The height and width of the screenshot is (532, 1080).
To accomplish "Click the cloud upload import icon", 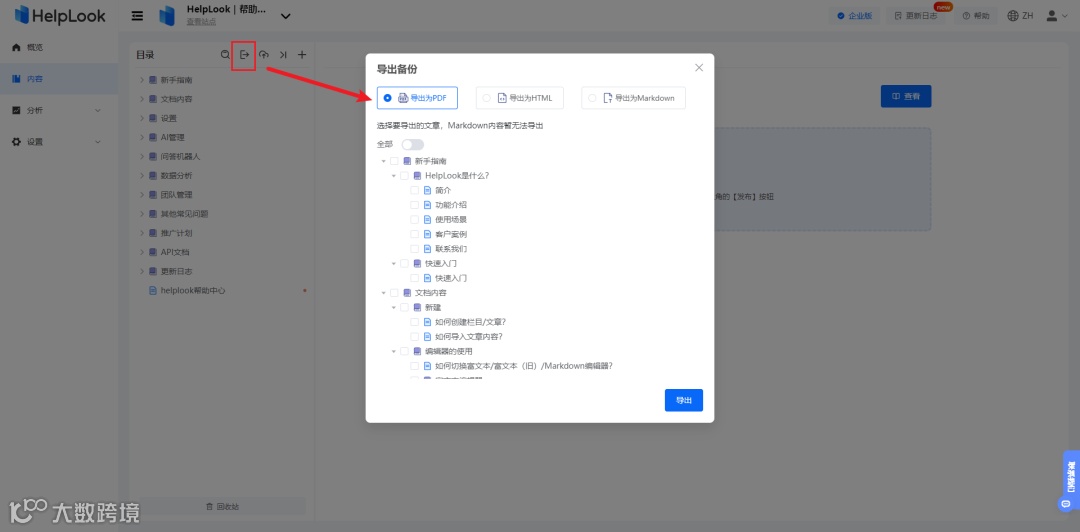I will coord(264,54).
